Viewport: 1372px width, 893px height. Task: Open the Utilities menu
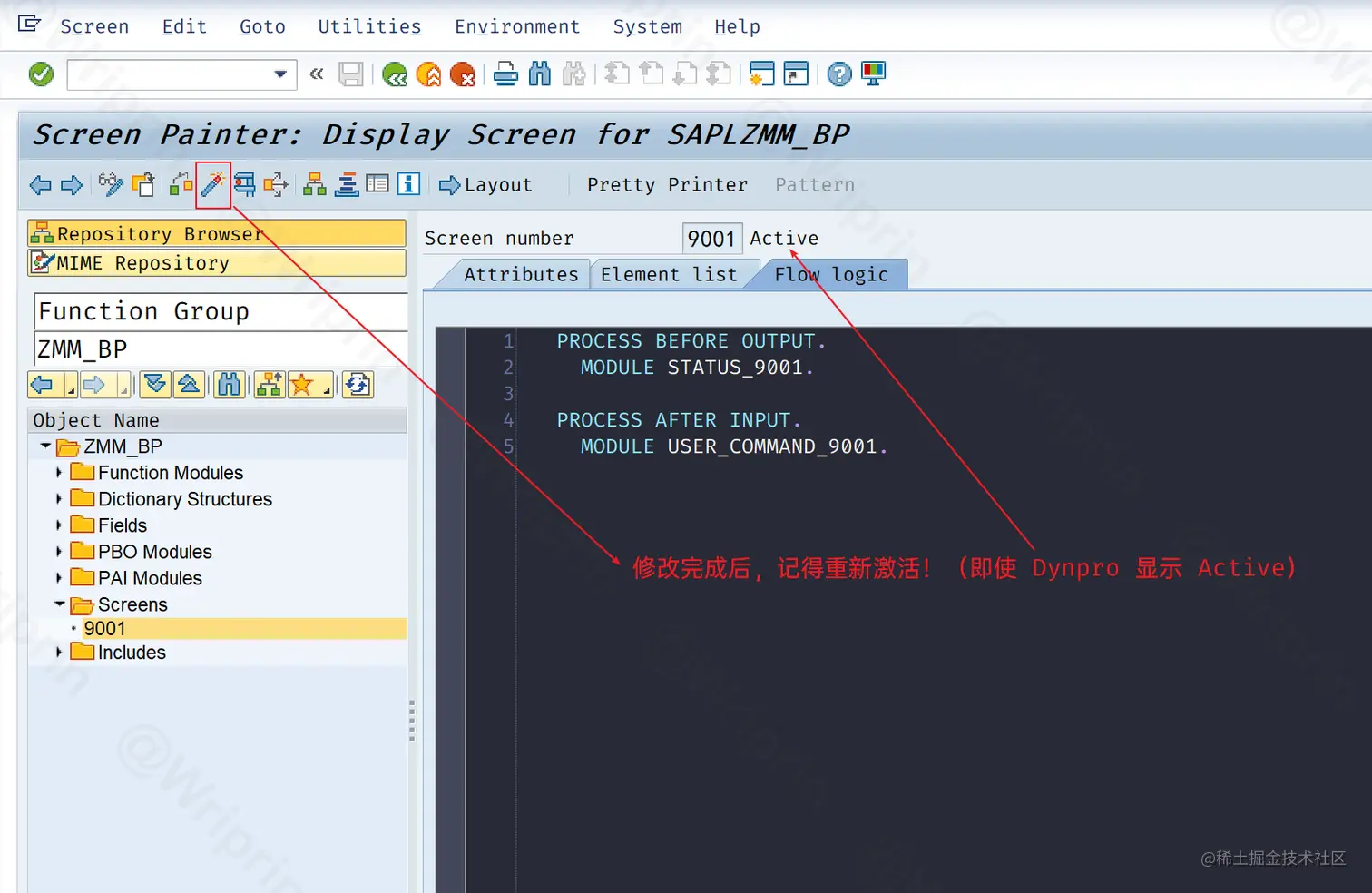pos(369,26)
